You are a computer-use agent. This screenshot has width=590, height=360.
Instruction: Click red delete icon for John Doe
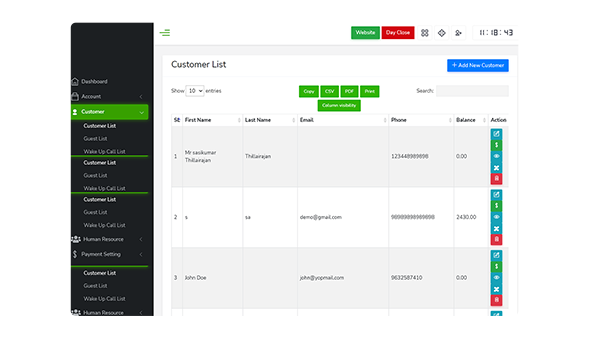496,300
